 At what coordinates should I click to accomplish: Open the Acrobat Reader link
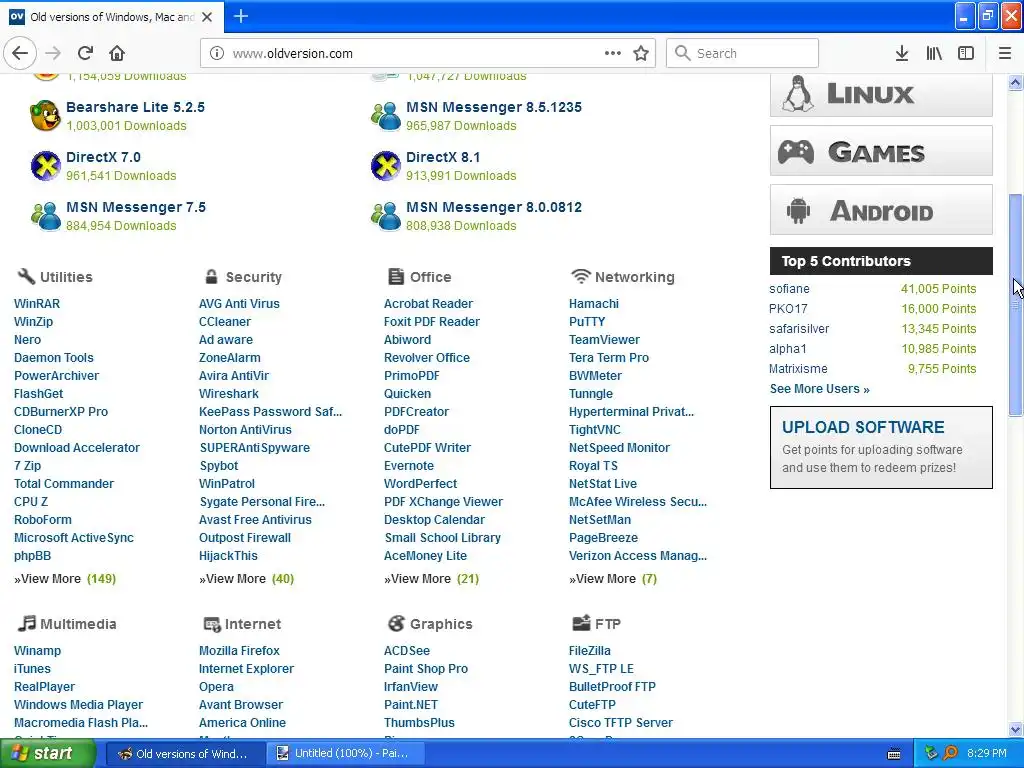pos(428,304)
